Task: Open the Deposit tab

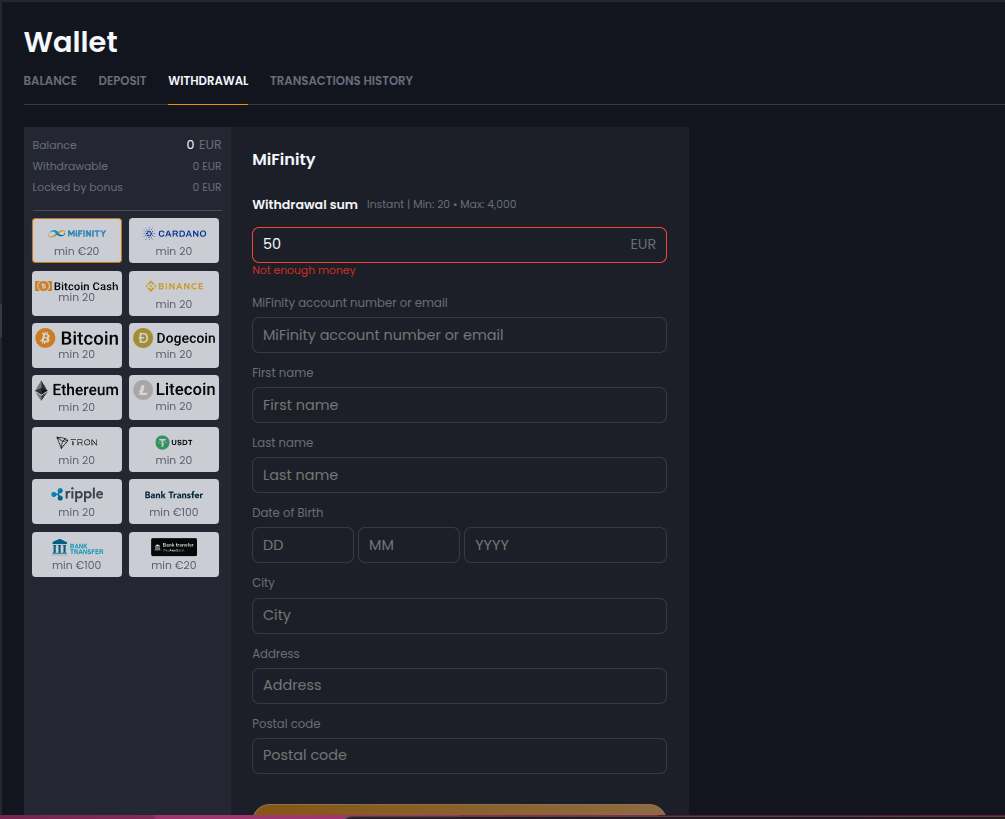Action: pos(122,81)
